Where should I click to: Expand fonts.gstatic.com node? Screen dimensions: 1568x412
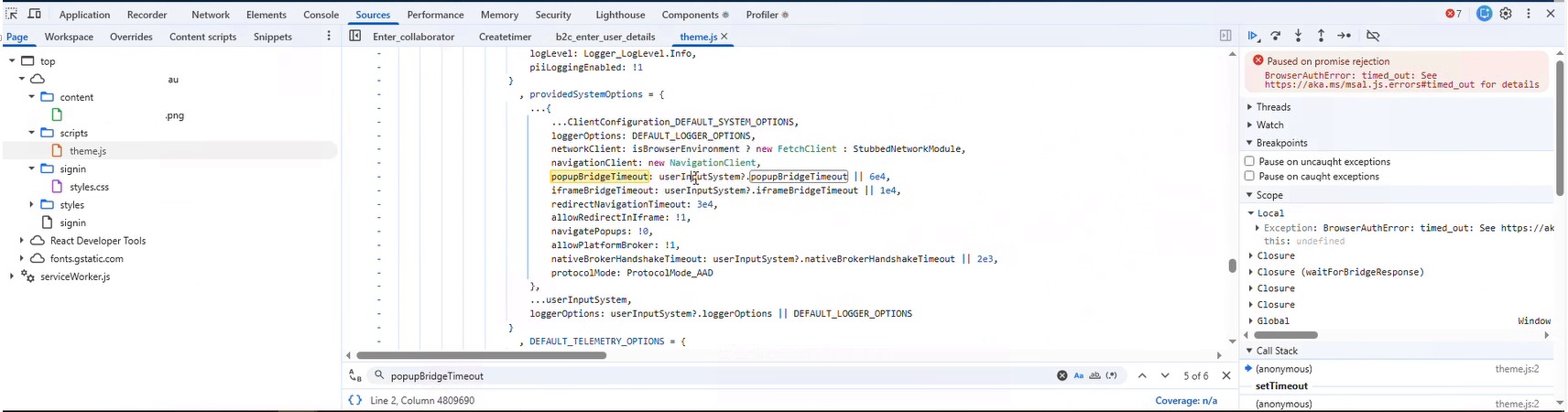pyautogui.click(x=21, y=258)
